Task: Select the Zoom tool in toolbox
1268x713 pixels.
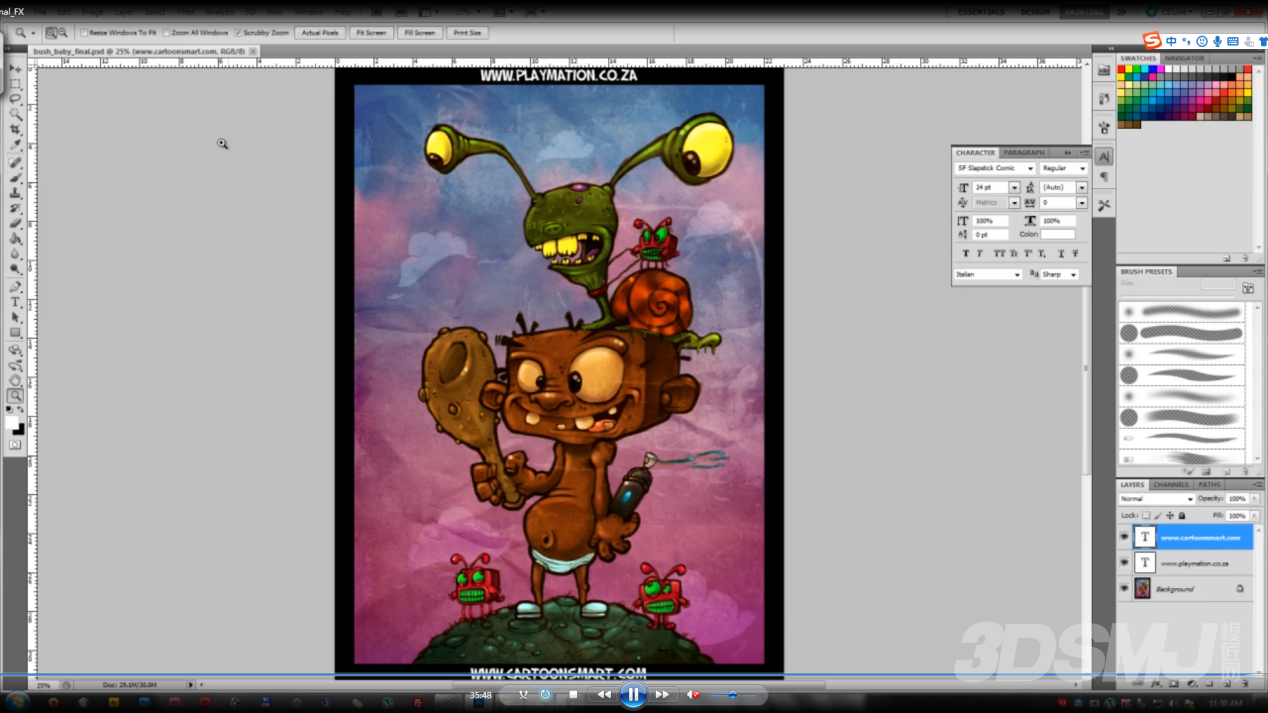Action: (x=15, y=396)
